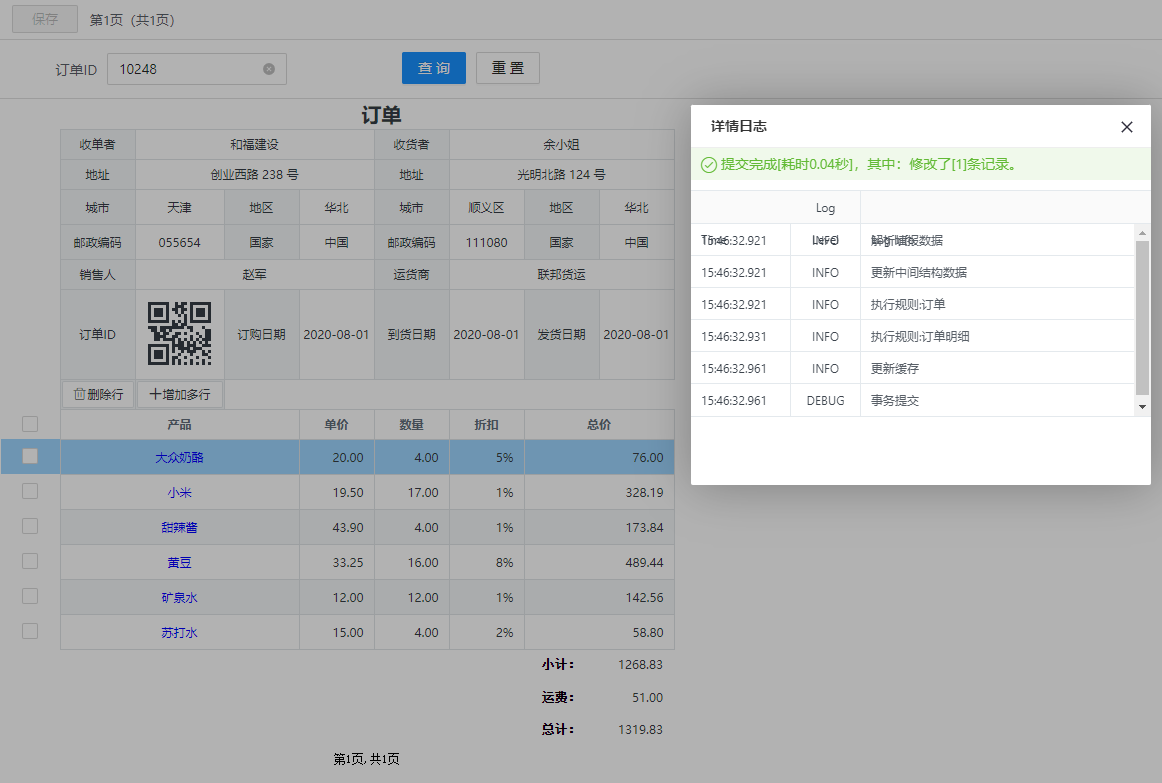The height and width of the screenshot is (783, 1162).
Task: Close the 详情日志 dialog
Action: click(1126, 127)
